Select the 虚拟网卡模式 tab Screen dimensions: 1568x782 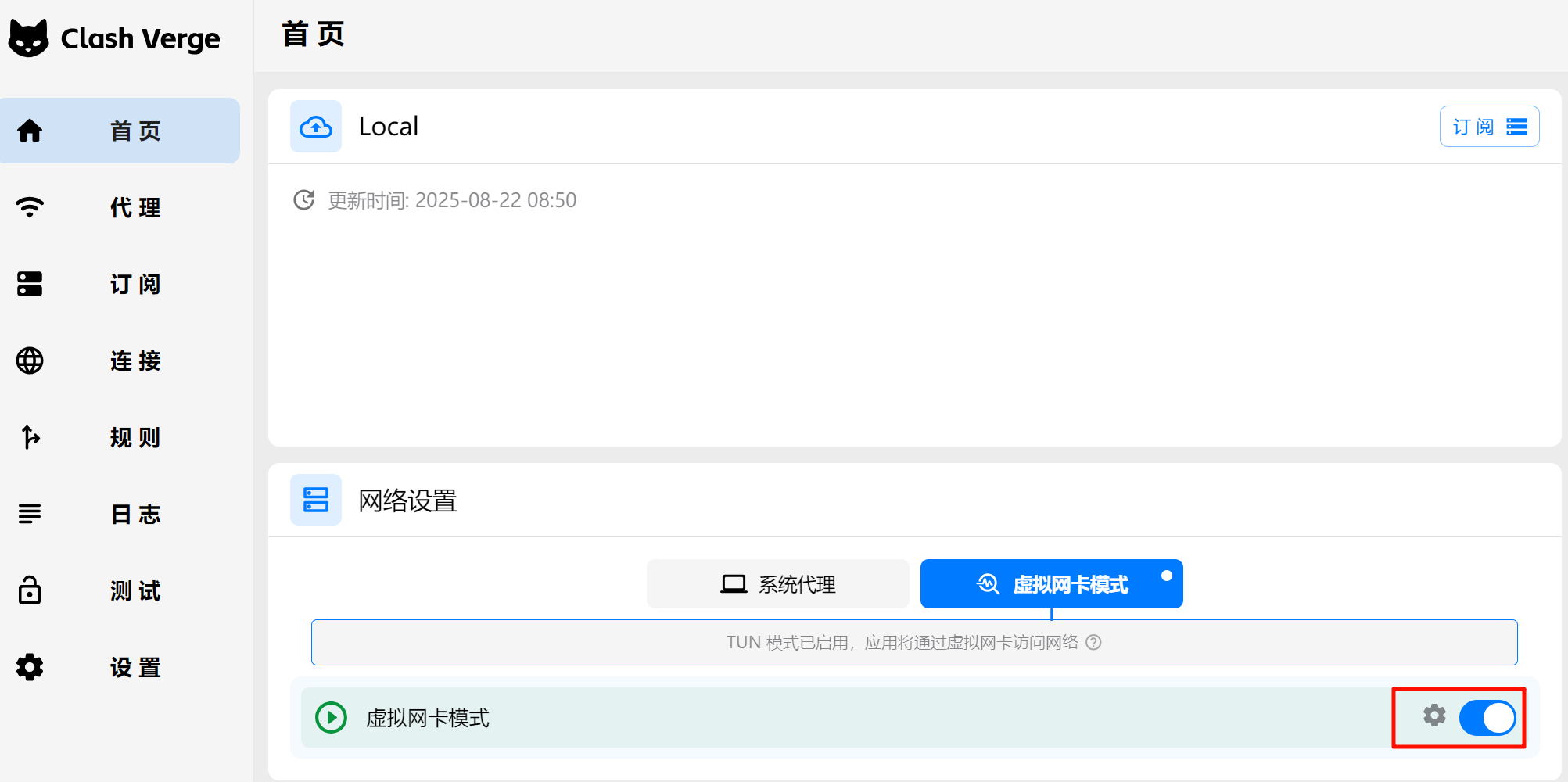click(1051, 584)
